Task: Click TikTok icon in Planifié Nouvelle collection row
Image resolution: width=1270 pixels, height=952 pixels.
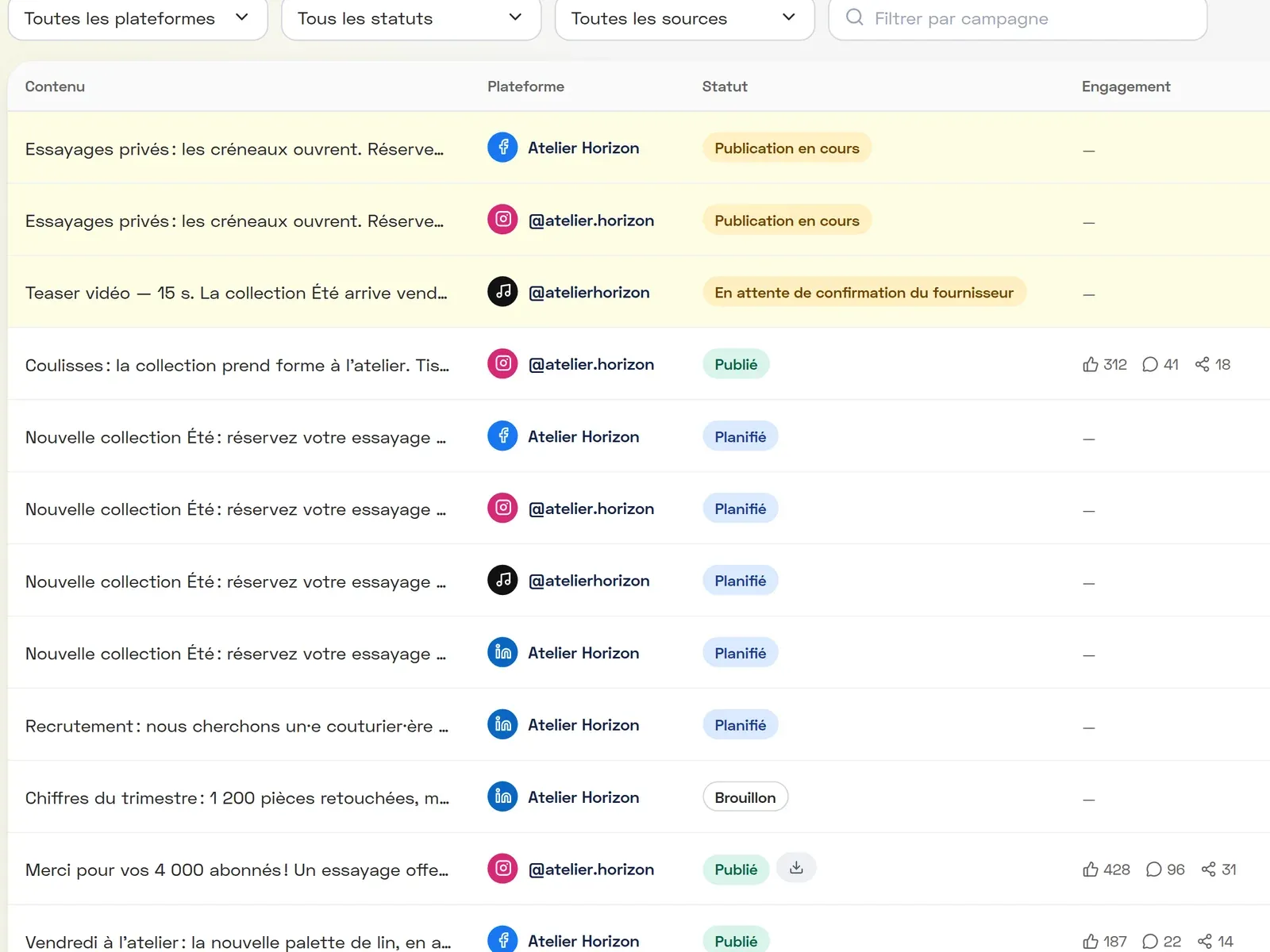Action: [x=502, y=581]
